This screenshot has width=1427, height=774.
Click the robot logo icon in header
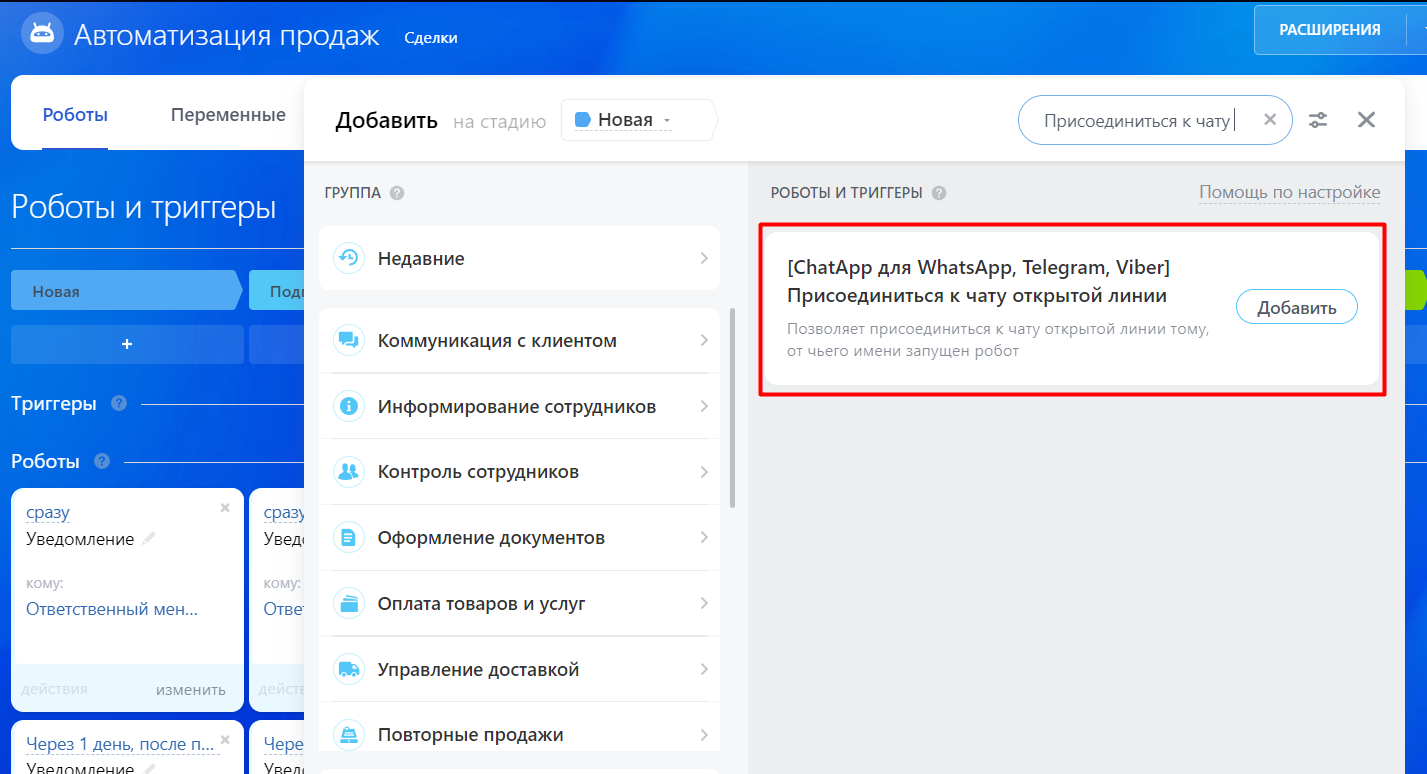click(42, 35)
